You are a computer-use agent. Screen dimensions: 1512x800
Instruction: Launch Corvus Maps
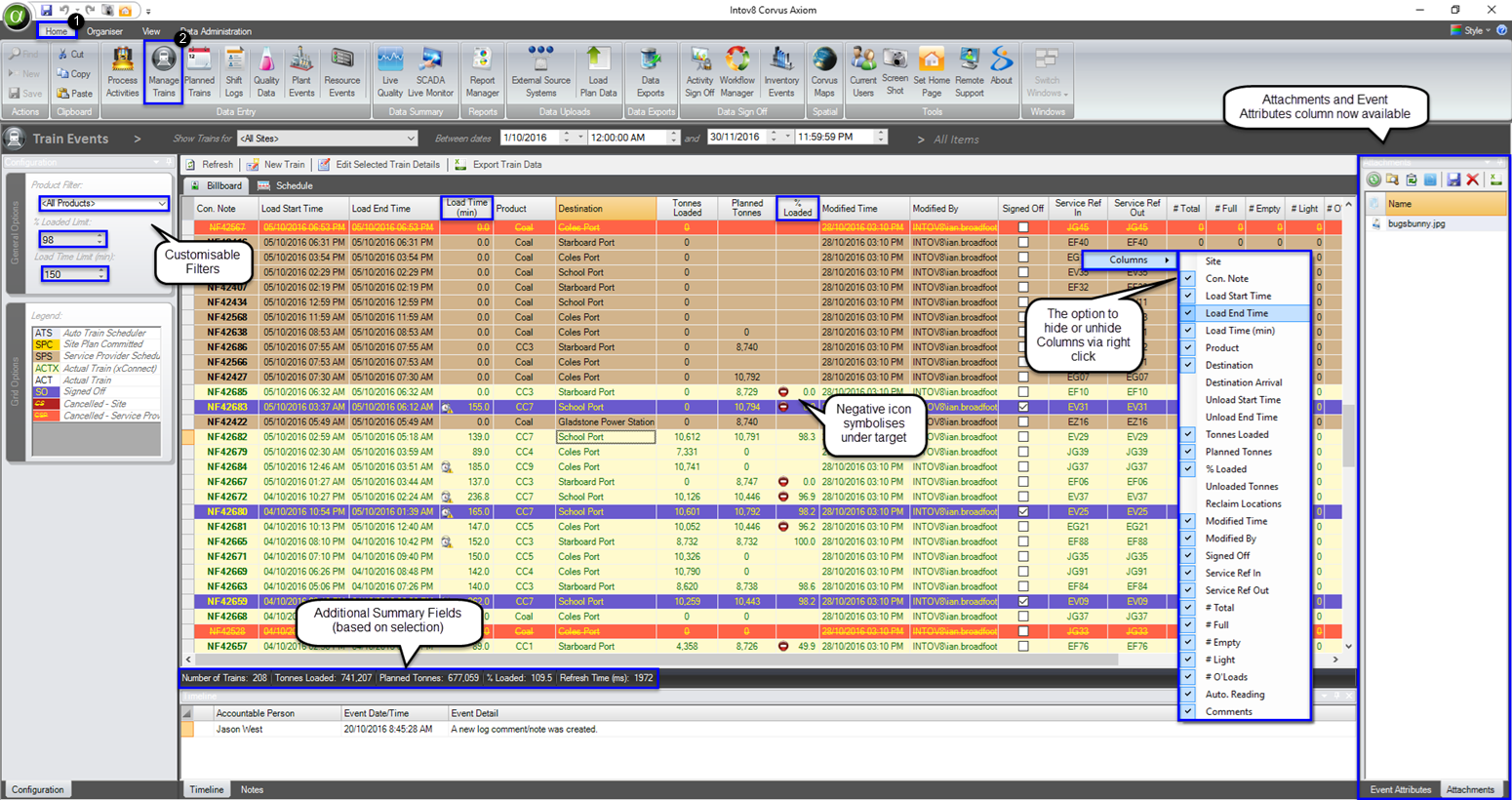pos(824,73)
